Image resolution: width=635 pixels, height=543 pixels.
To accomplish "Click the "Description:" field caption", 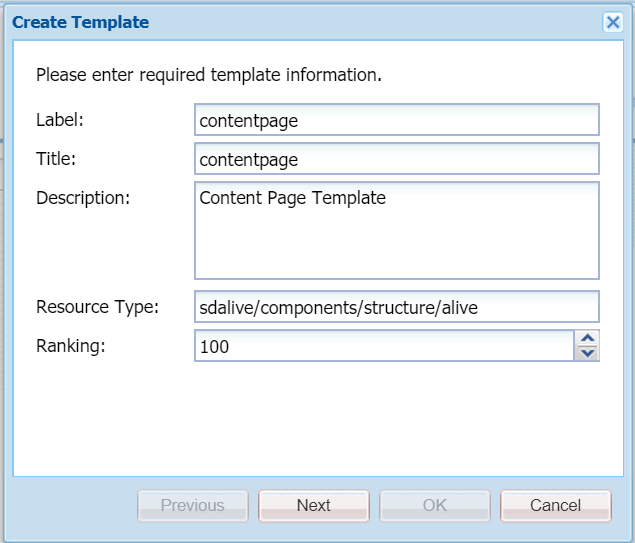I will [x=83, y=198].
